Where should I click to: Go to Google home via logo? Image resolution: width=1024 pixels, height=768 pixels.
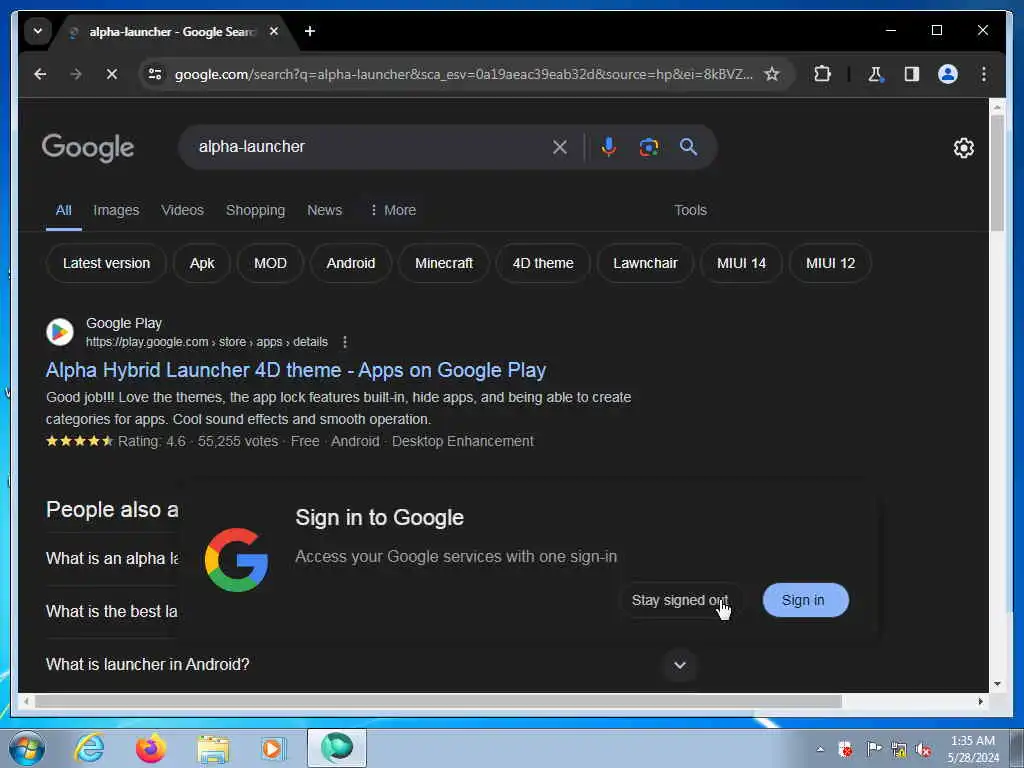click(x=88, y=148)
